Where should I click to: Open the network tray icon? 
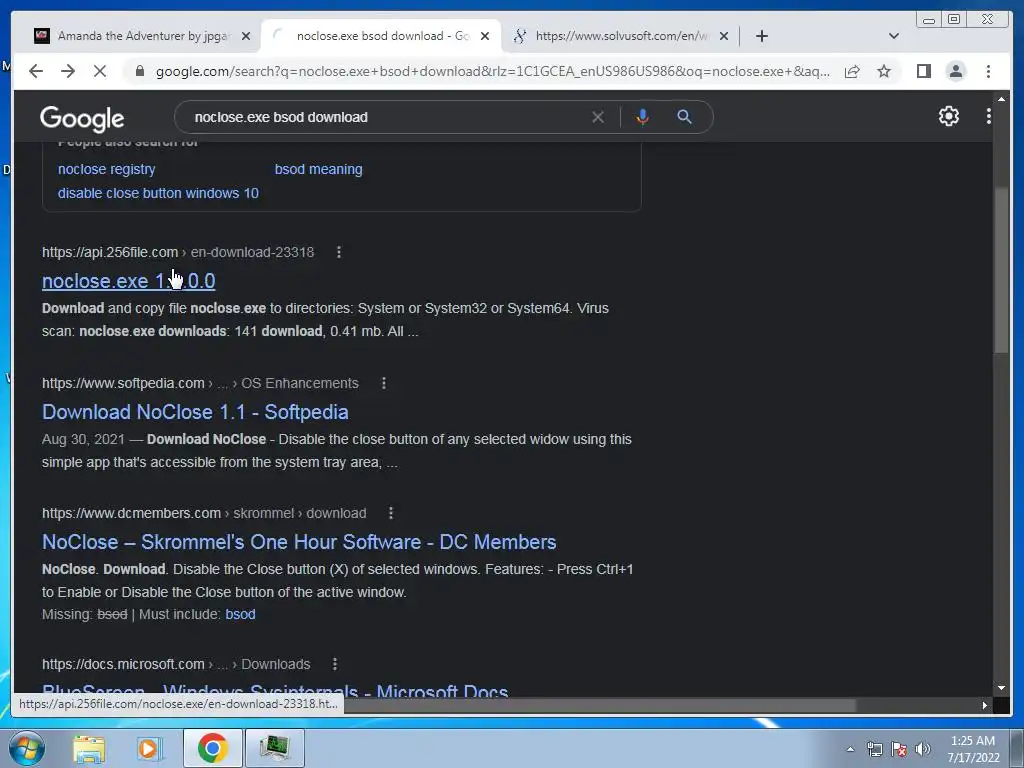(874, 749)
